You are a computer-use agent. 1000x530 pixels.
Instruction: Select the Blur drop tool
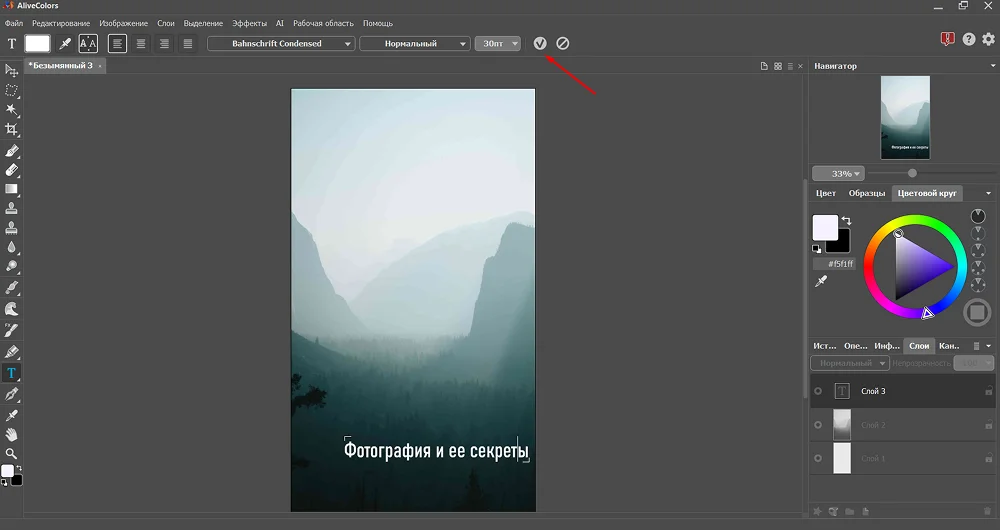click(11, 247)
